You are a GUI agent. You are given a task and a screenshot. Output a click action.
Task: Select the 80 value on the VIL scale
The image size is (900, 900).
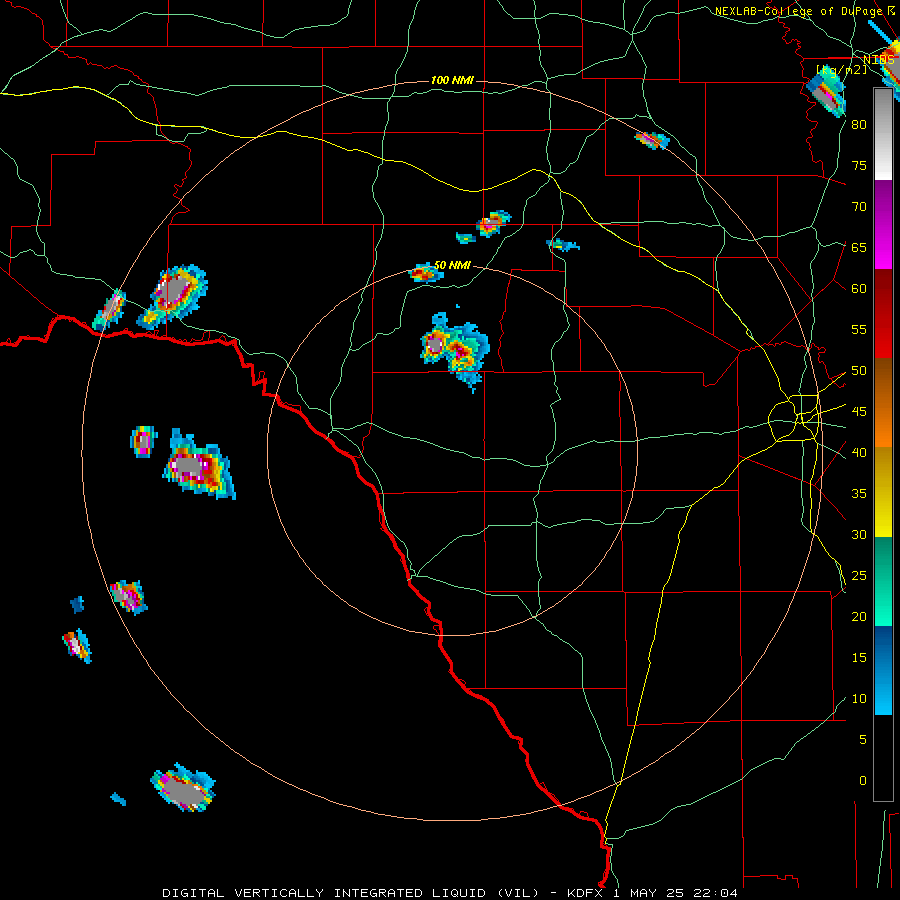point(859,125)
